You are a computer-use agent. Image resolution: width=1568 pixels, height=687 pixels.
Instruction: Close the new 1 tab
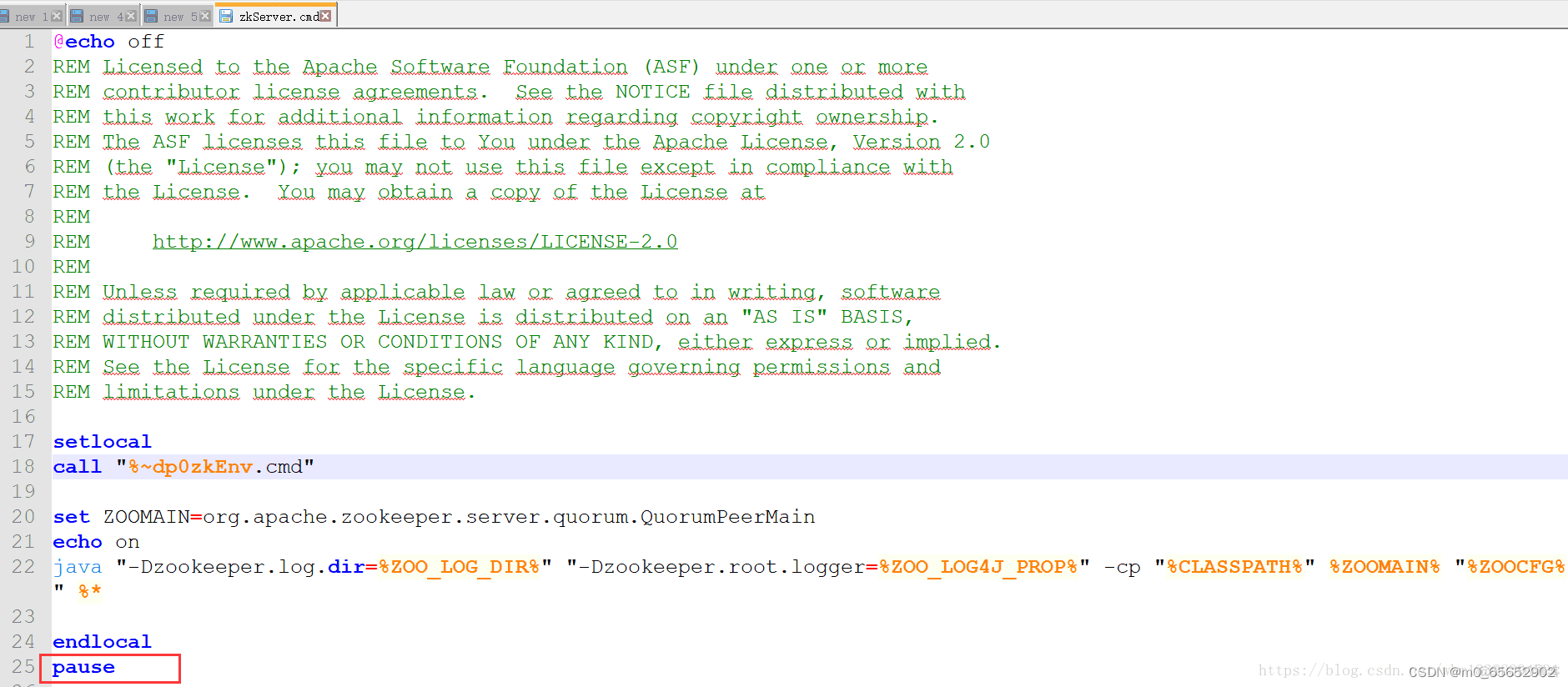tap(57, 16)
